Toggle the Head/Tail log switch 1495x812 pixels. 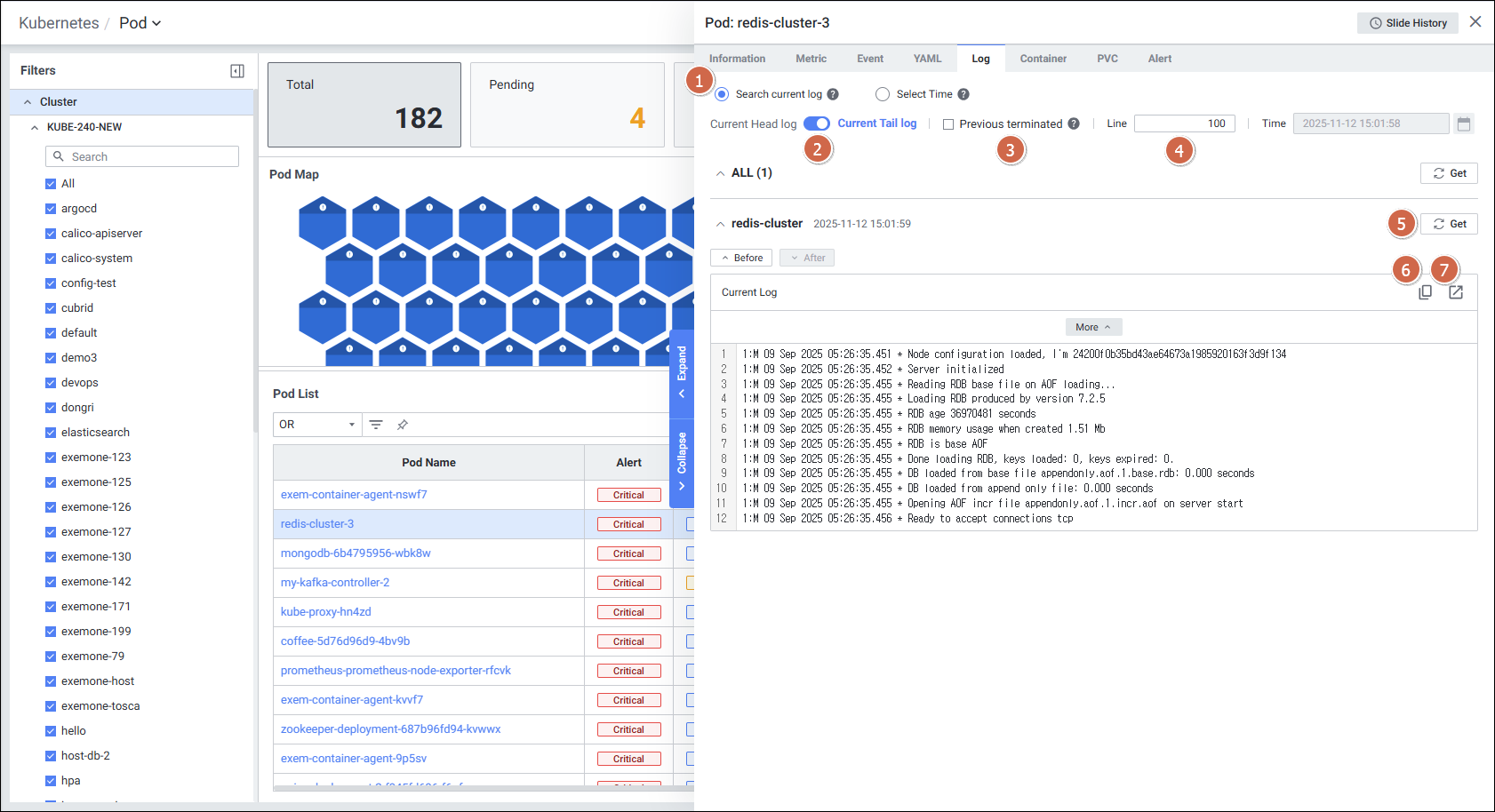tap(816, 123)
